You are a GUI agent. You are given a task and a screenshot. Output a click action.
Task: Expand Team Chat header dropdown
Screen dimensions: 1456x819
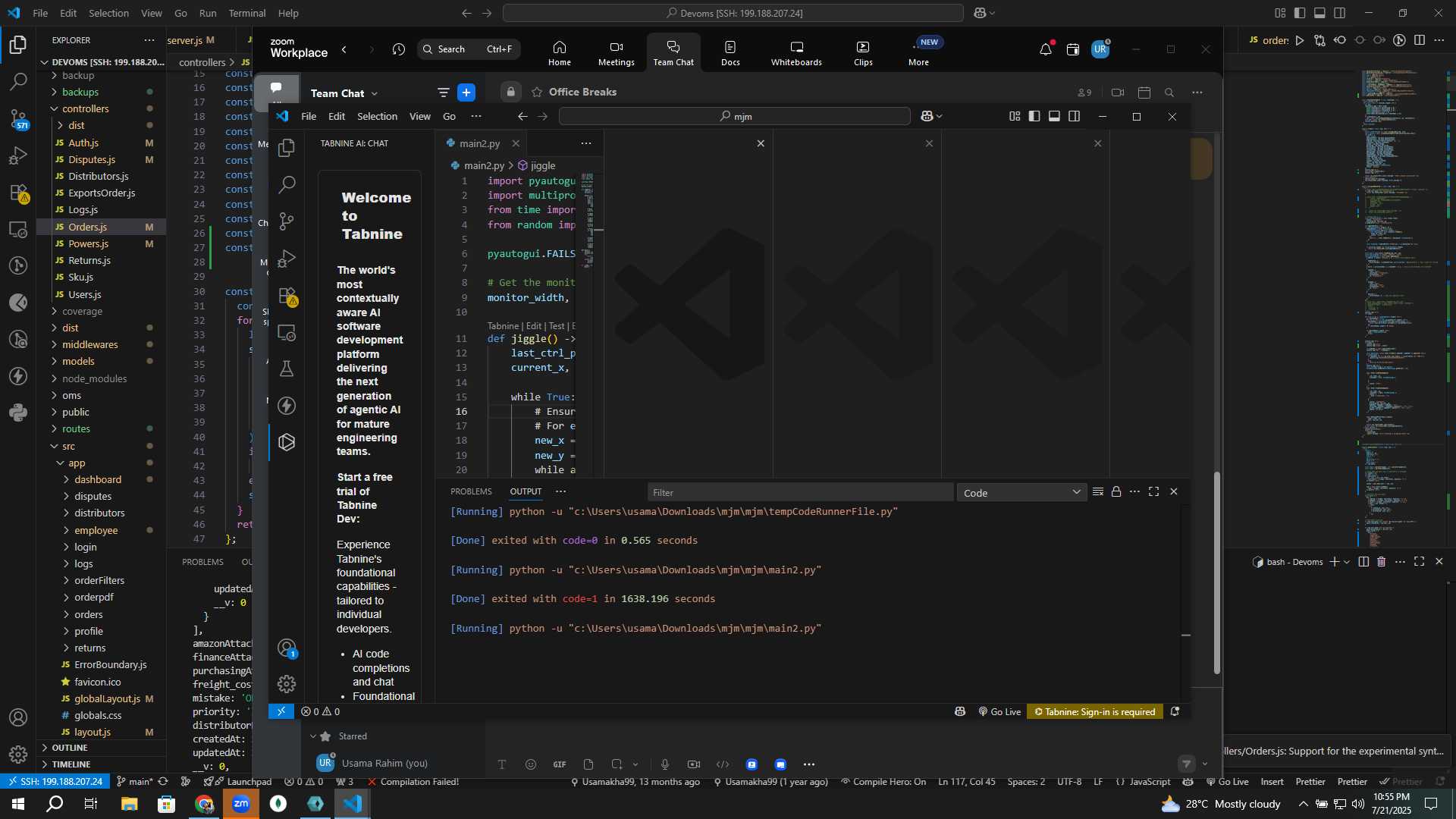(375, 93)
